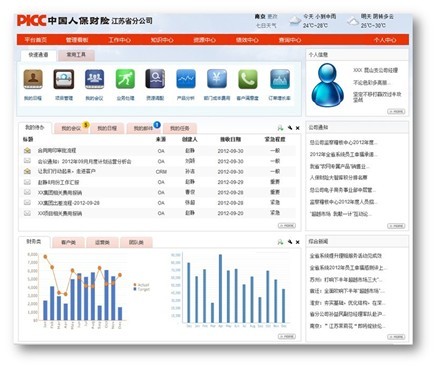Image resolution: width=437 pixels, height=369 pixels.
Task: Close the chart panel with its X icon
Action: pos(298,242)
